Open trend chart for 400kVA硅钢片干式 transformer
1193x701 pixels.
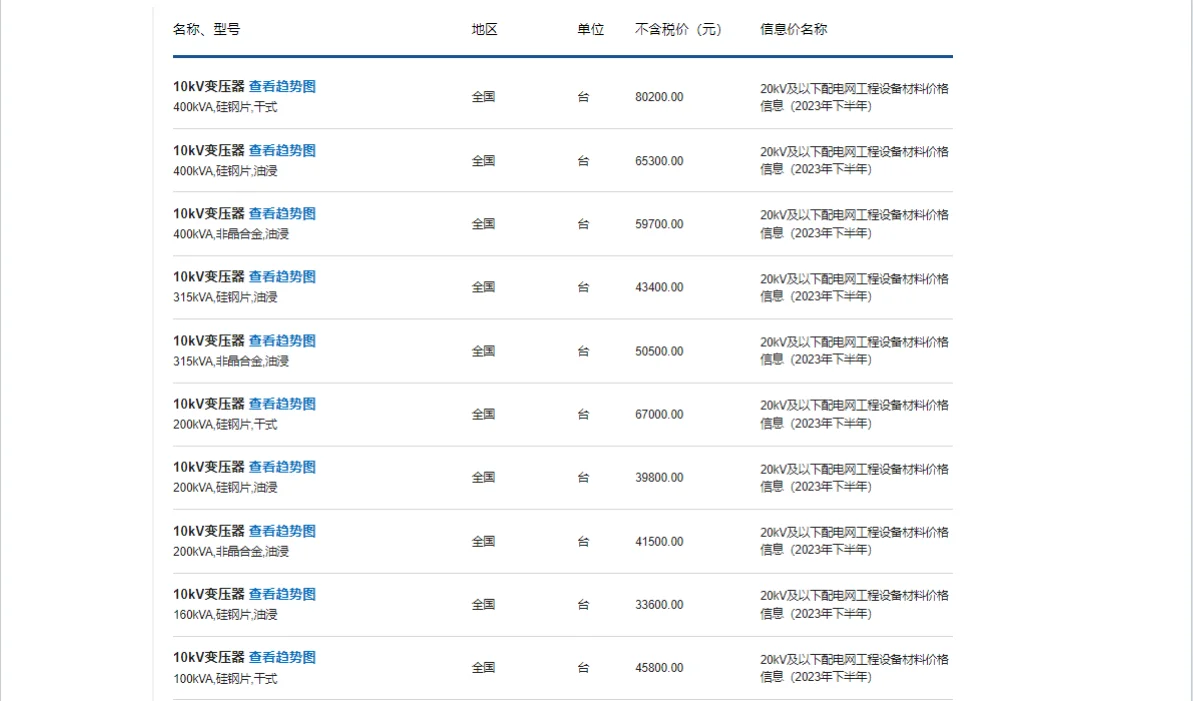[x=284, y=86]
